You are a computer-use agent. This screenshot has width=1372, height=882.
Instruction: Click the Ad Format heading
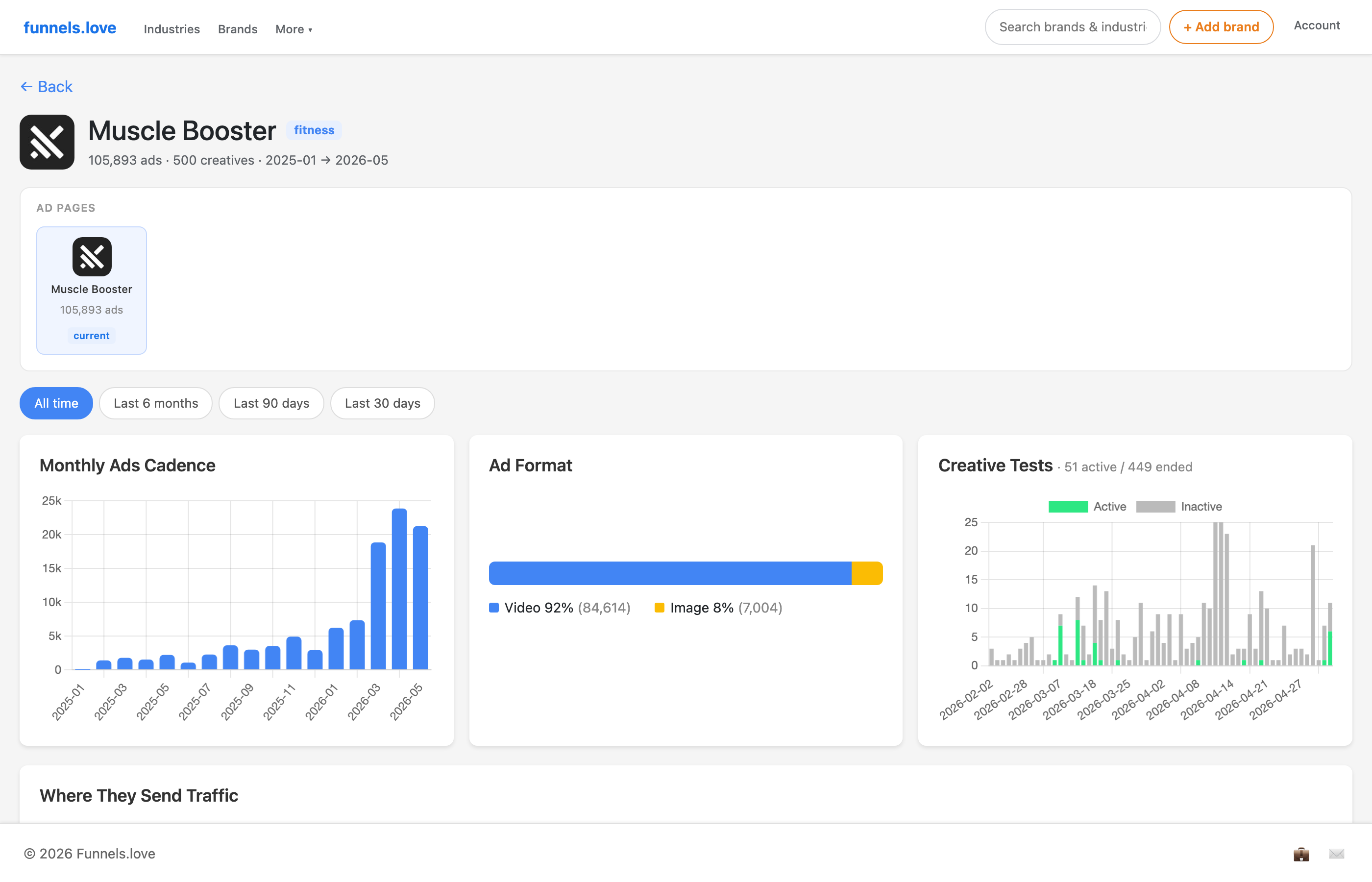pos(530,465)
